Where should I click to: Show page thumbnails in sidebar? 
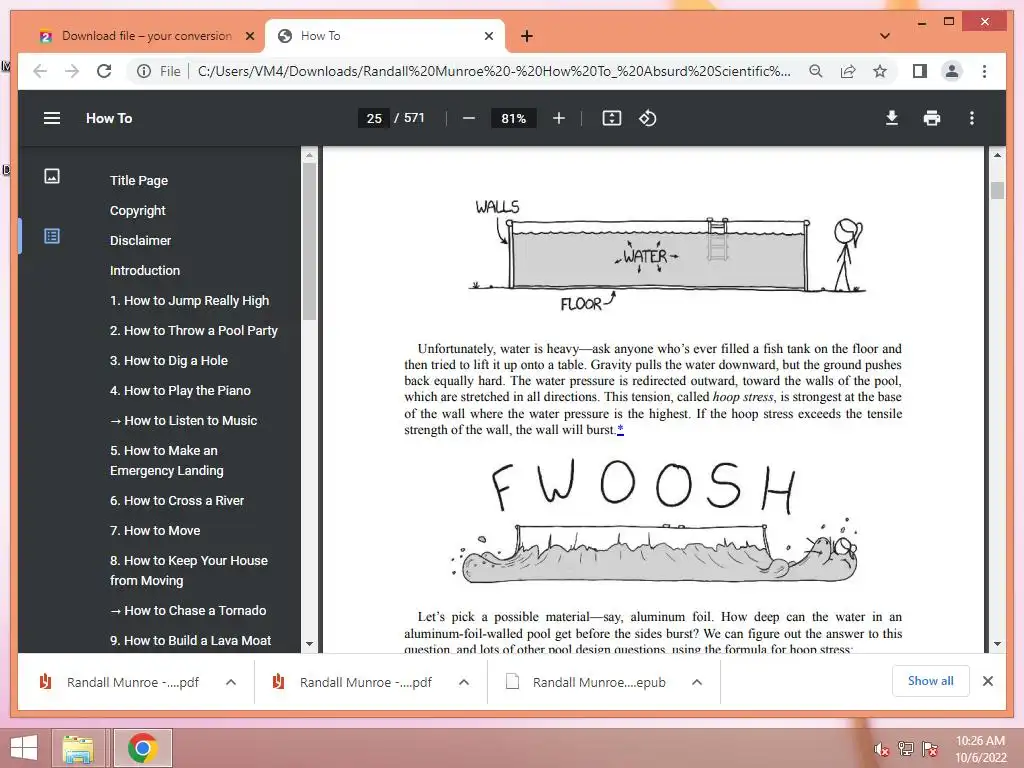click(x=52, y=176)
